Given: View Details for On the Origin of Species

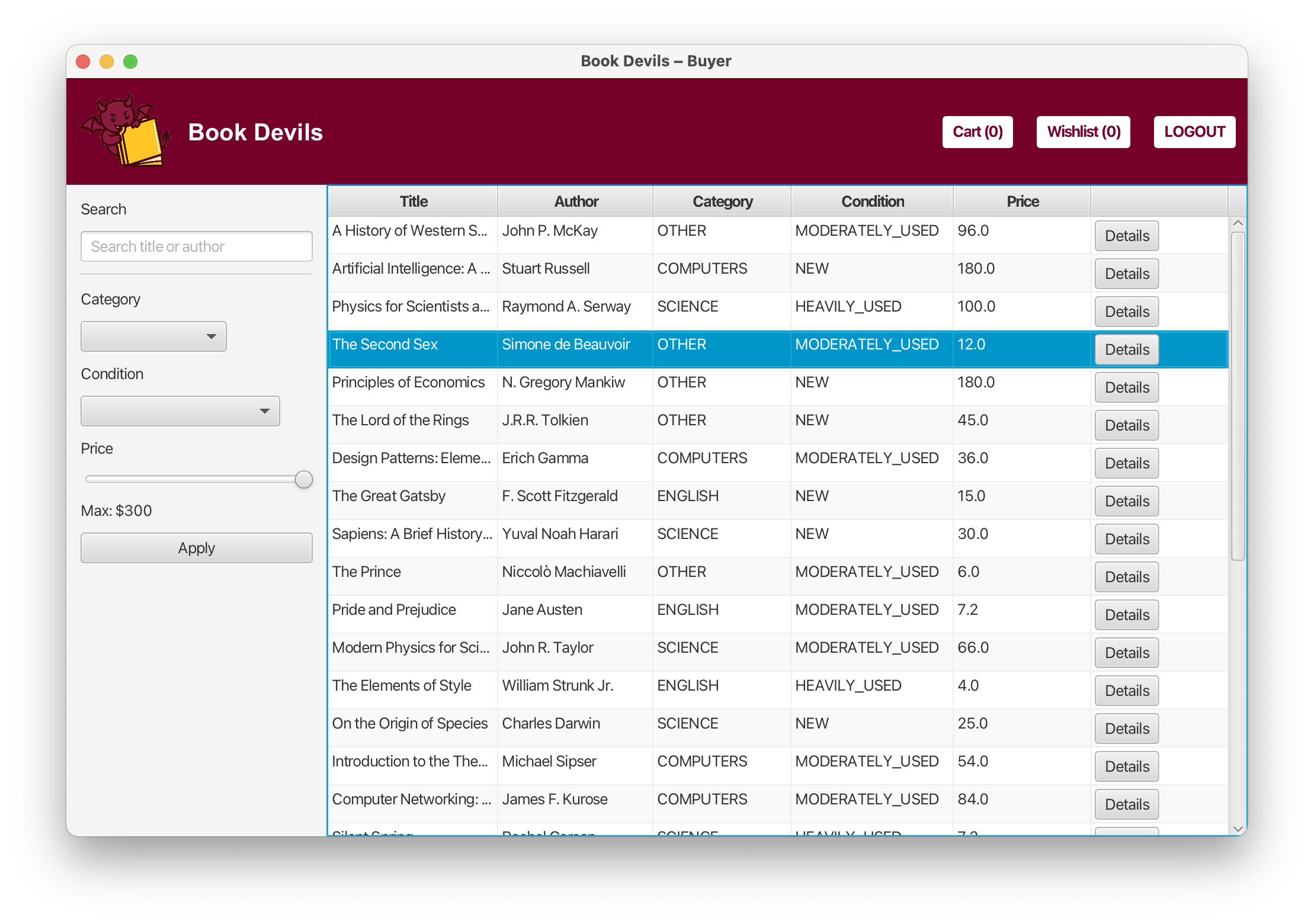Looking at the screenshot, I should coord(1126,728).
